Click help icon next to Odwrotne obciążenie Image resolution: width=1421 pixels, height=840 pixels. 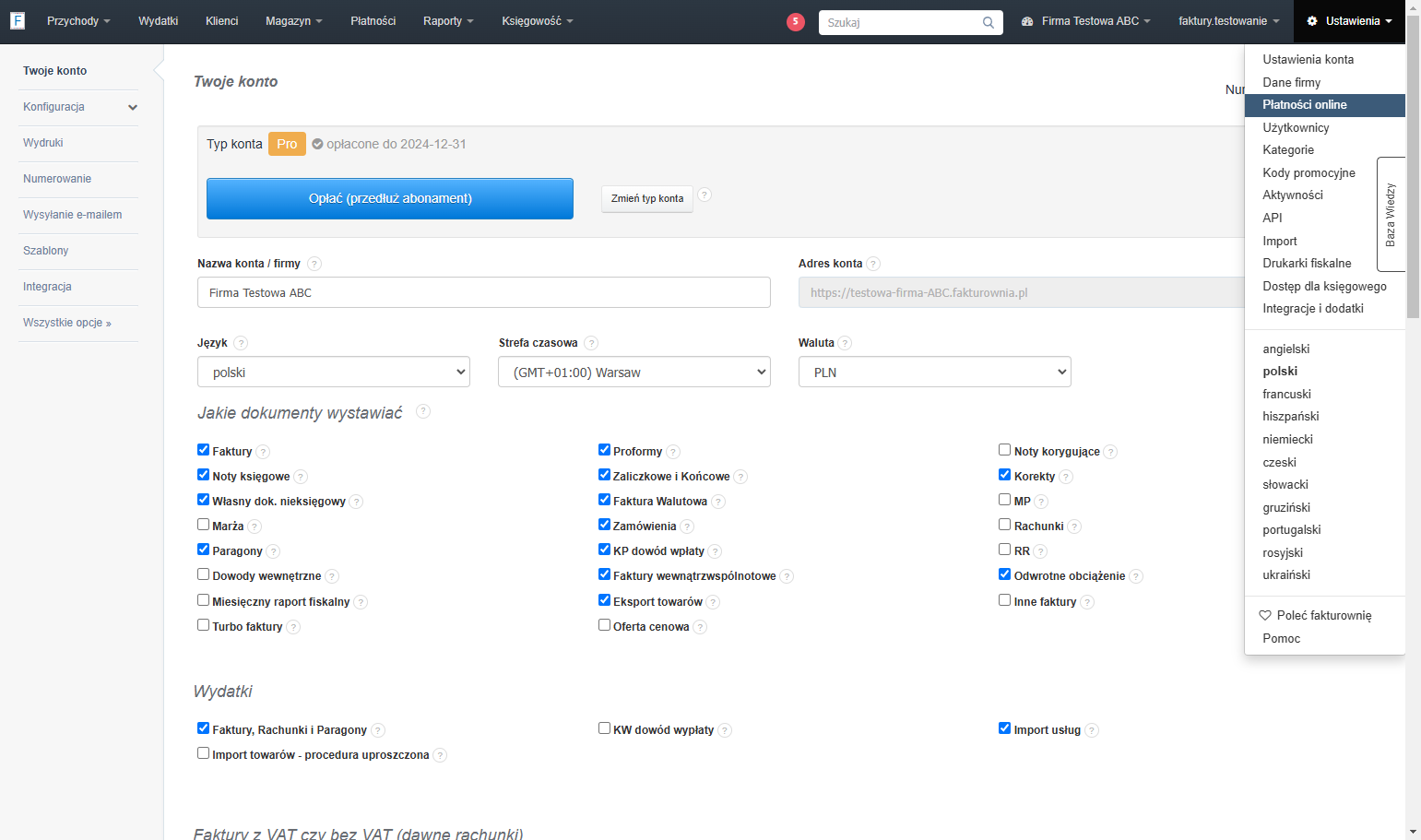(x=1136, y=576)
